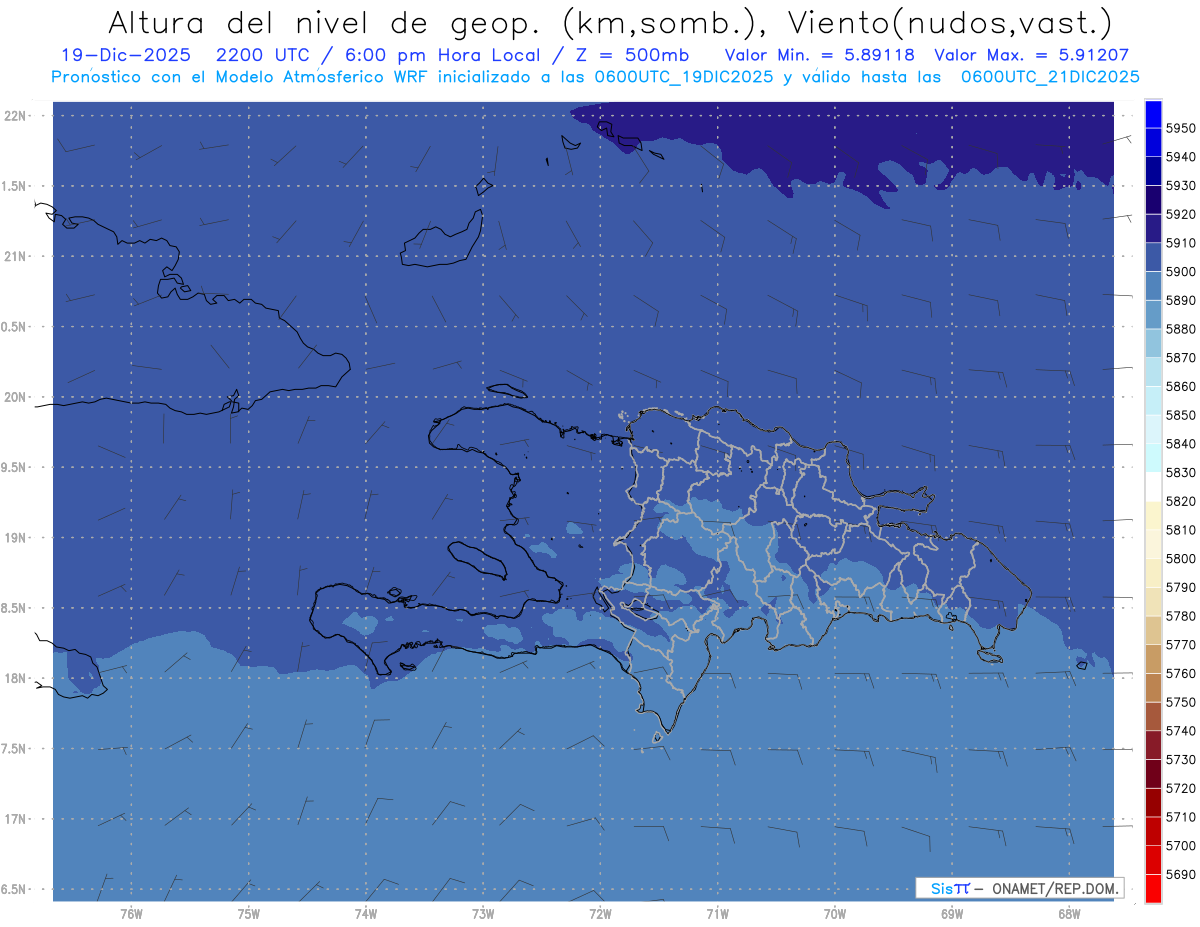Pick the legend swatch between 5880 and 5870
This screenshot has width=1200, height=927.
pyautogui.click(x=1152, y=343)
